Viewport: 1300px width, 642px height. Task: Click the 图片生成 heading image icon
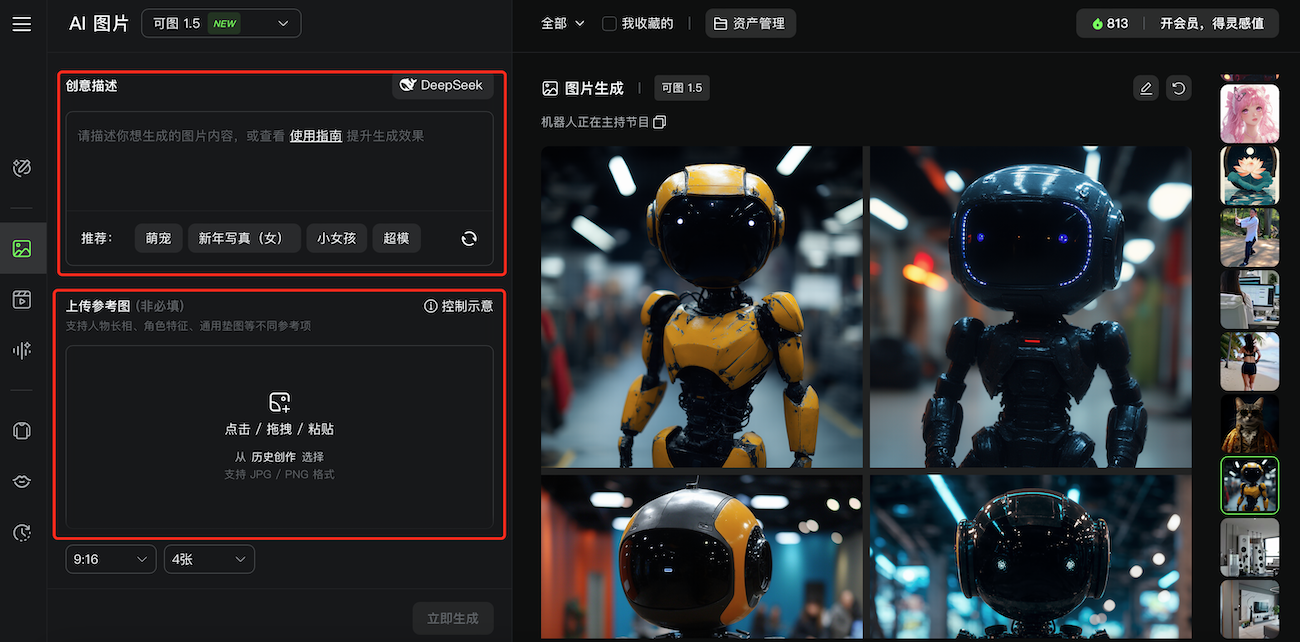pos(550,88)
